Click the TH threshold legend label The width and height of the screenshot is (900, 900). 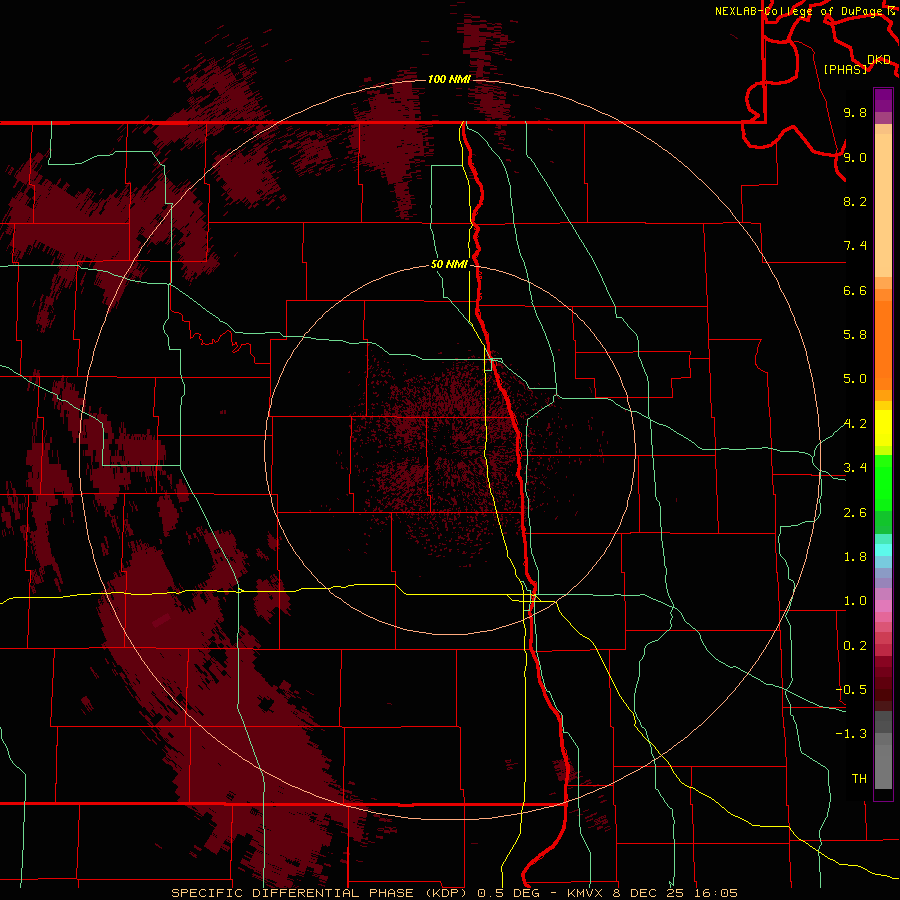coord(859,779)
